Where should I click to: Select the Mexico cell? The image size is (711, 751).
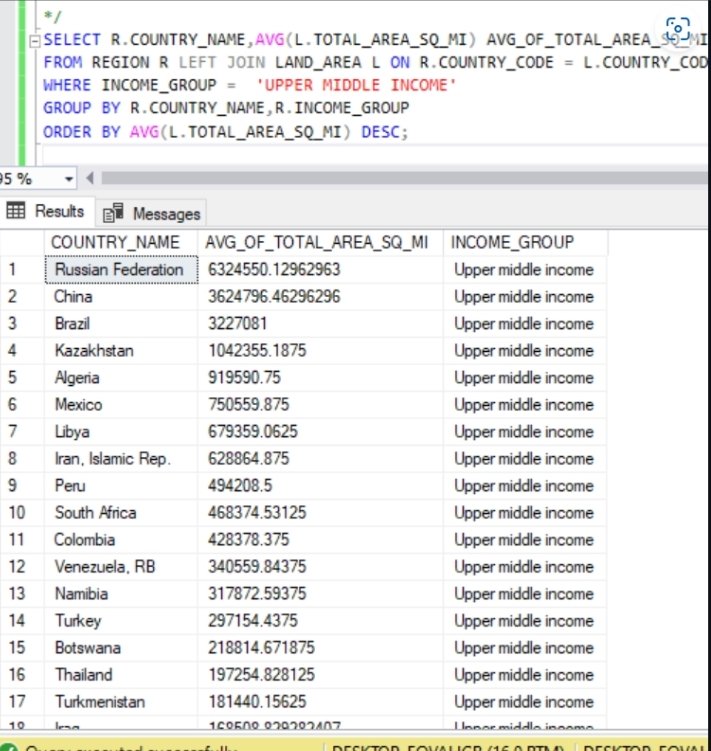point(121,405)
